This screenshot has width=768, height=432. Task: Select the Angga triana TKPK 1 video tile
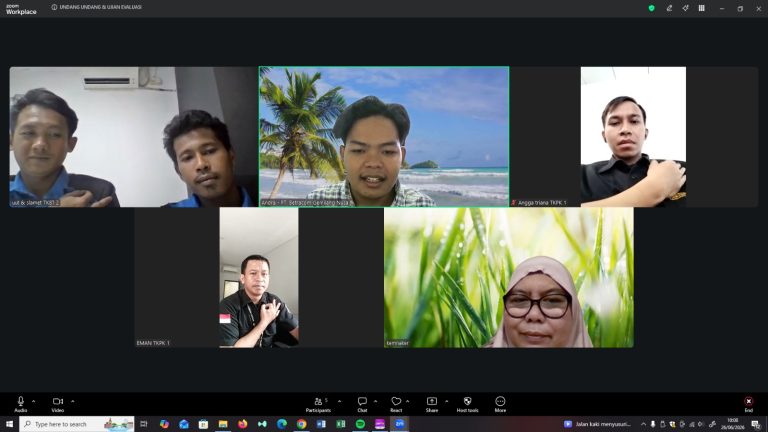[x=633, y=137]
